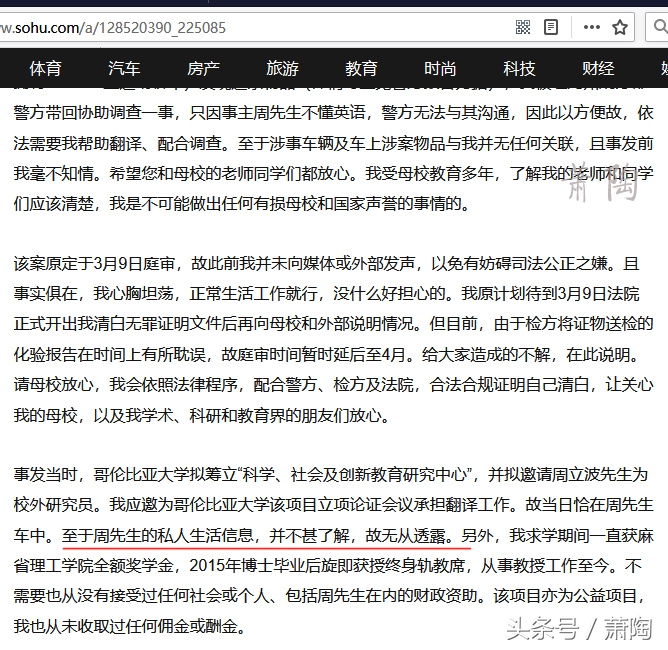Click the text 化验报告在时间上有所耽误
The width and height of the screenshot is (668, 650).
109,354
